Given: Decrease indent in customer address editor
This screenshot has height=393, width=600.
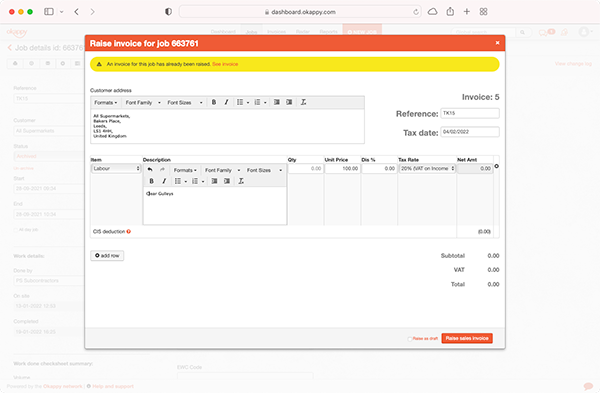Looking at the screenshot, I should (x=277, y=102).
